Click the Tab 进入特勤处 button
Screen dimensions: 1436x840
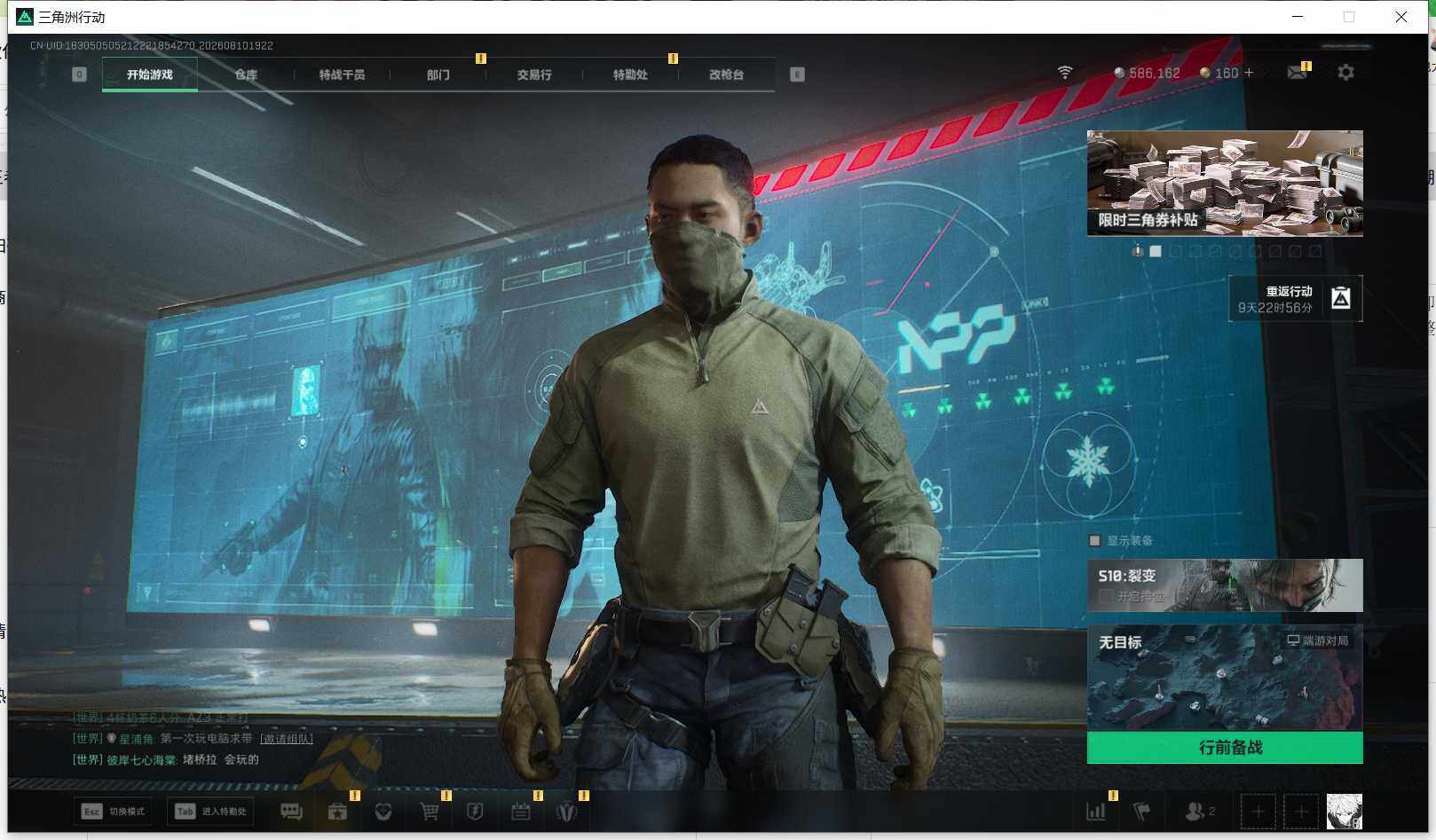(x=212, y=812)
